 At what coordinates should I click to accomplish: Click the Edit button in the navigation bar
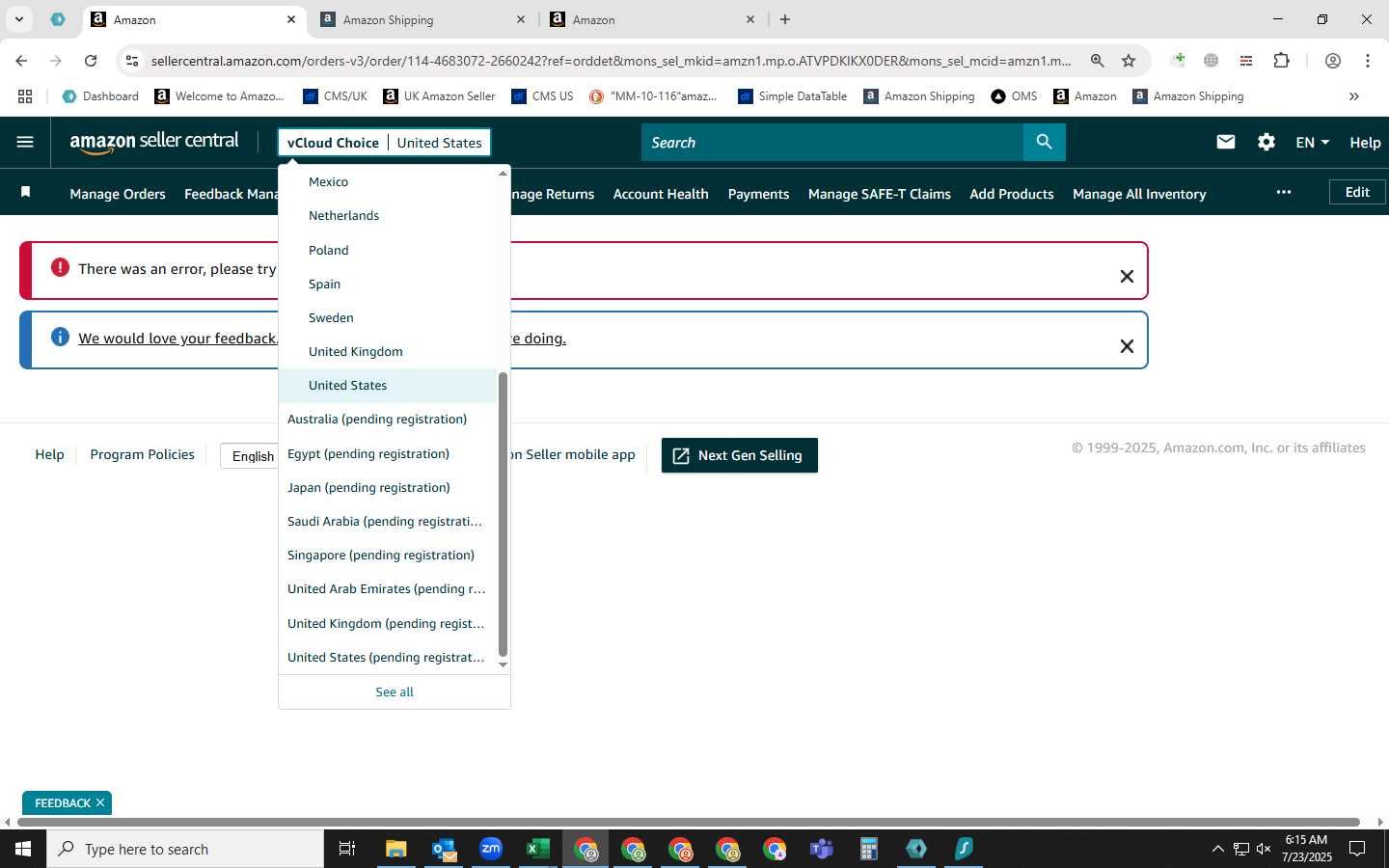[x=1357, y=192]
